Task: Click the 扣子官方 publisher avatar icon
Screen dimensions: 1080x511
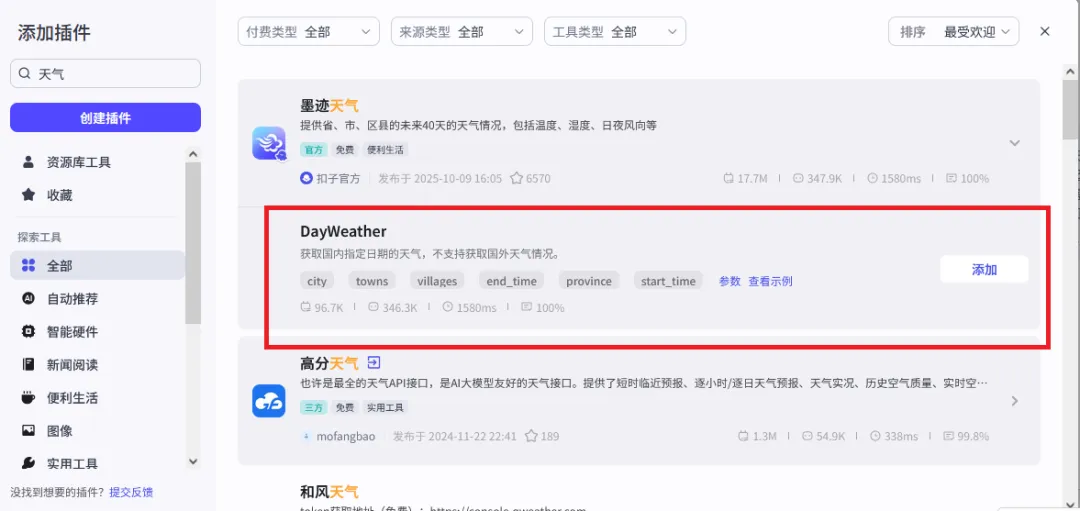Action: tap(307, 178)
